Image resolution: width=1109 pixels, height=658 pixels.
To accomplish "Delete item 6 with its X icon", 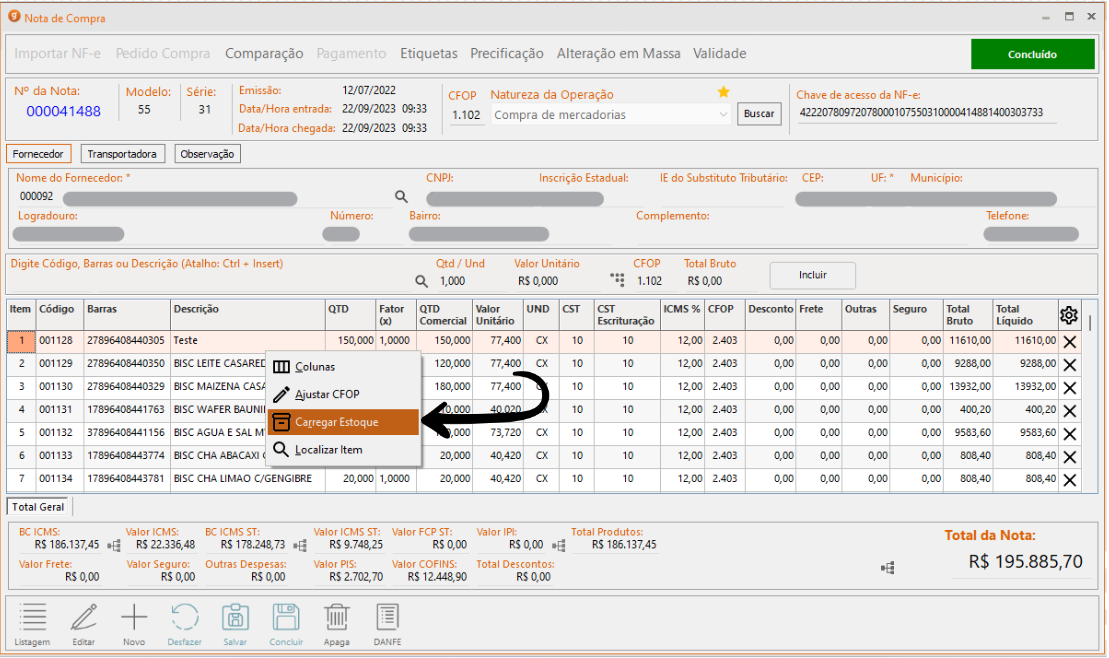I will point(1069,457).
